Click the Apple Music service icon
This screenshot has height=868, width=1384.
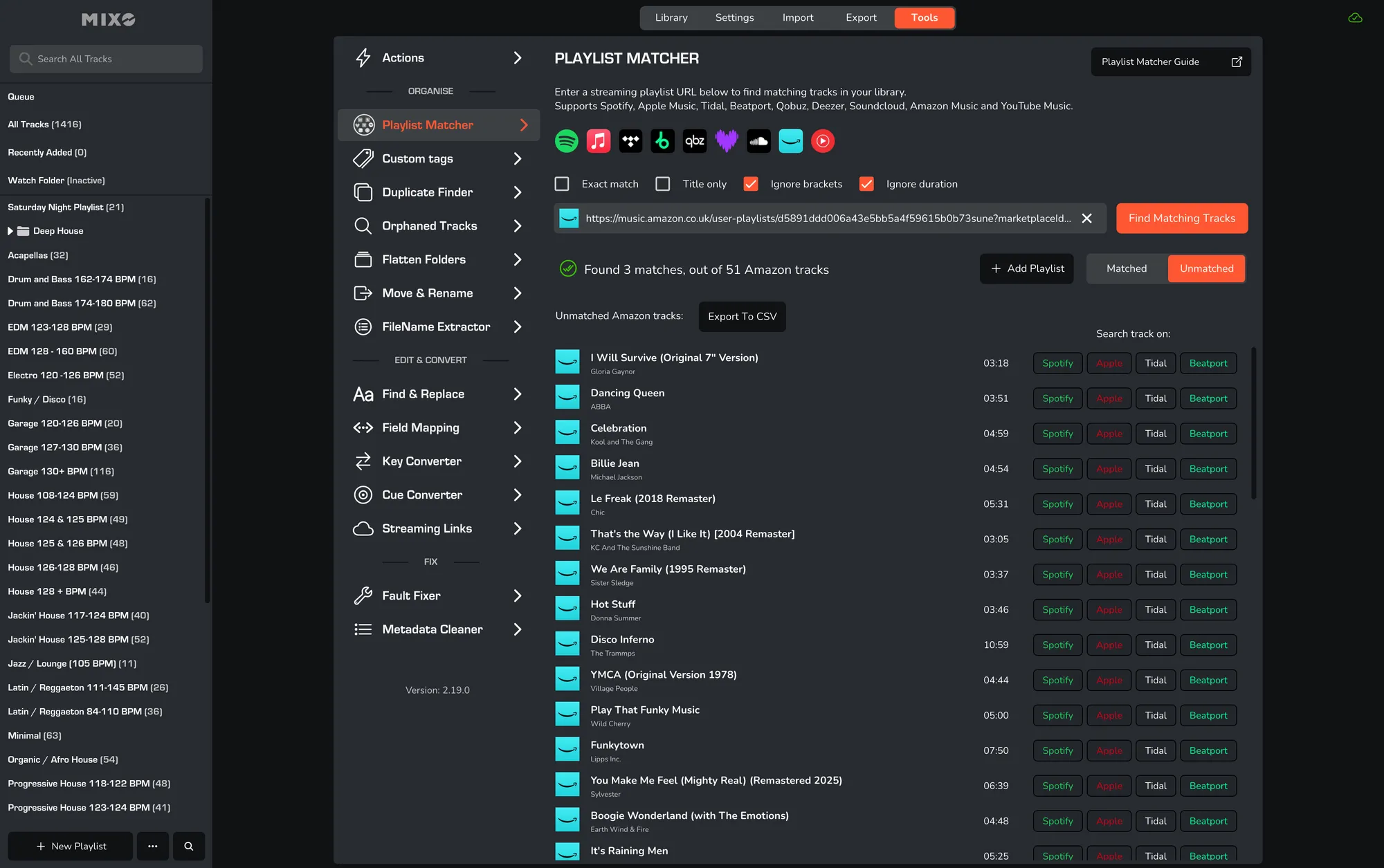pyautogui.click(x=599, y=141)
